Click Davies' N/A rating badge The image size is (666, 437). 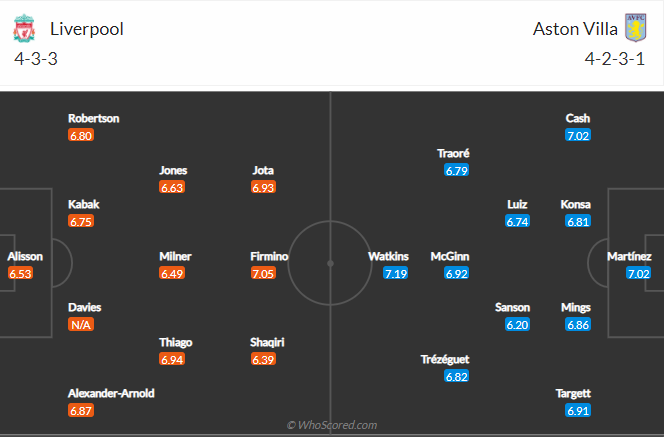click(x=81, y=324)
